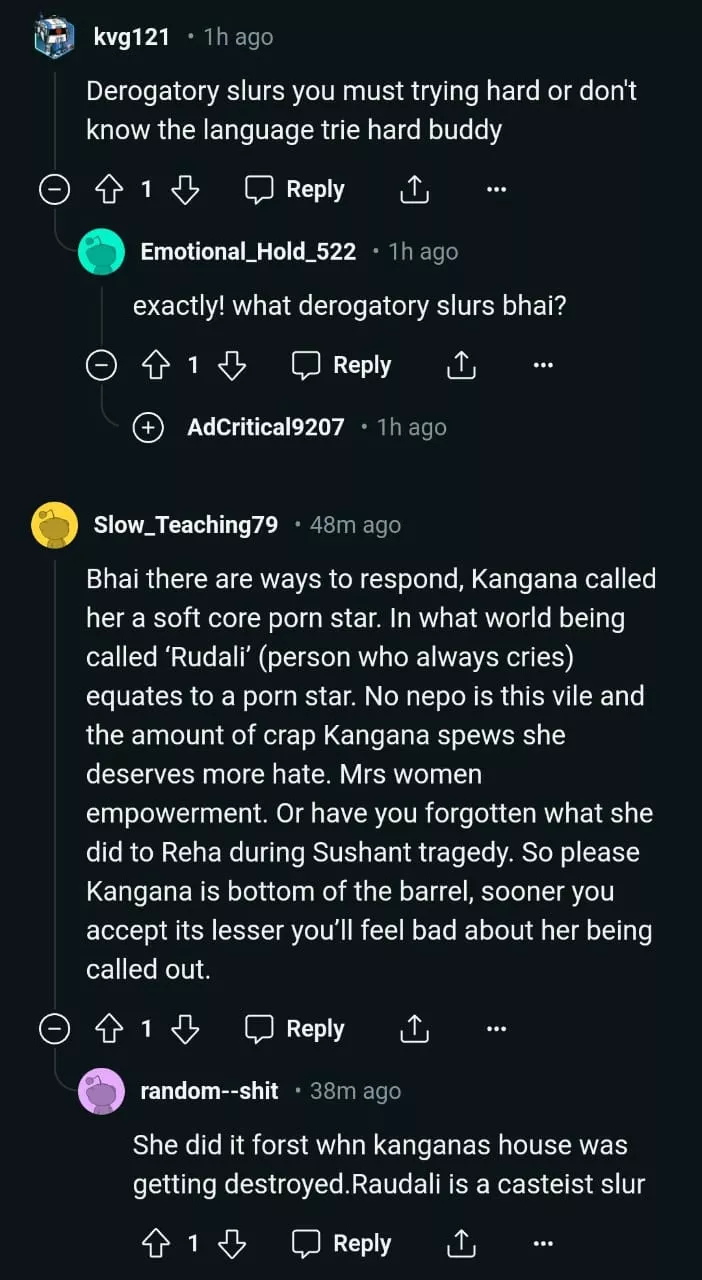Reply to Slow_Teaching79's comment
This screenshot has width=702, height=1280.
pyautogui.click(x=295, y=1029)
